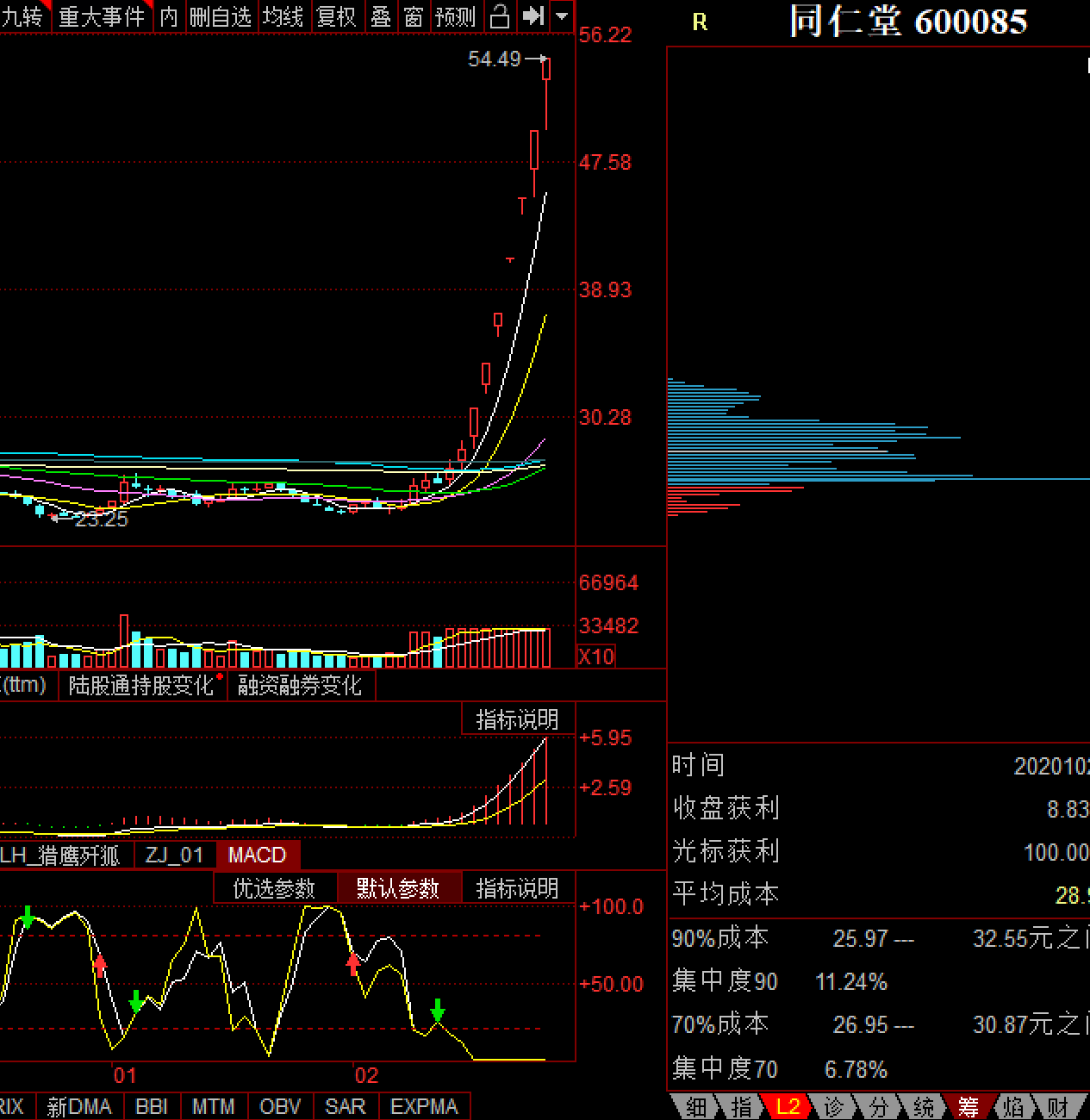Click the red up arrow near 01
Screen dimensions: 1090x1120
pos(100,965)
